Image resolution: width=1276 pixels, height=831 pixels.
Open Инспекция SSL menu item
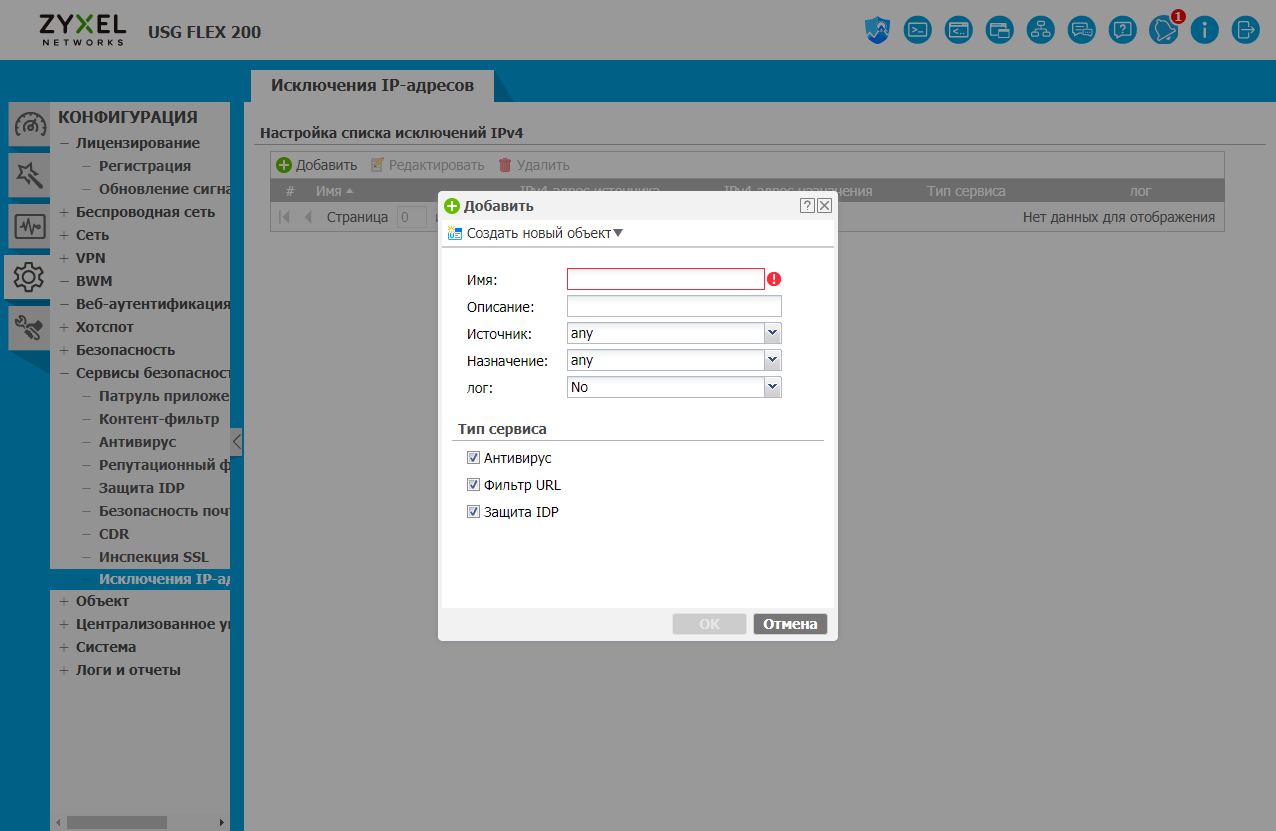[154, 557]
